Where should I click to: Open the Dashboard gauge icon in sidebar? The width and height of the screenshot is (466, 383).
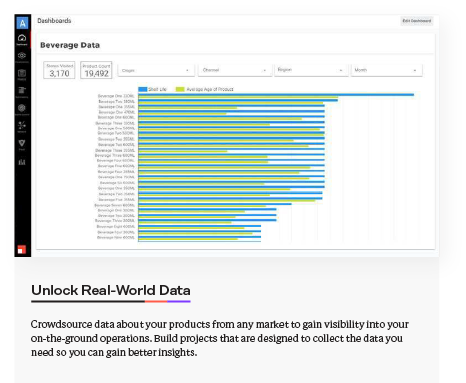pyautogui.click(x=22, y=38)
